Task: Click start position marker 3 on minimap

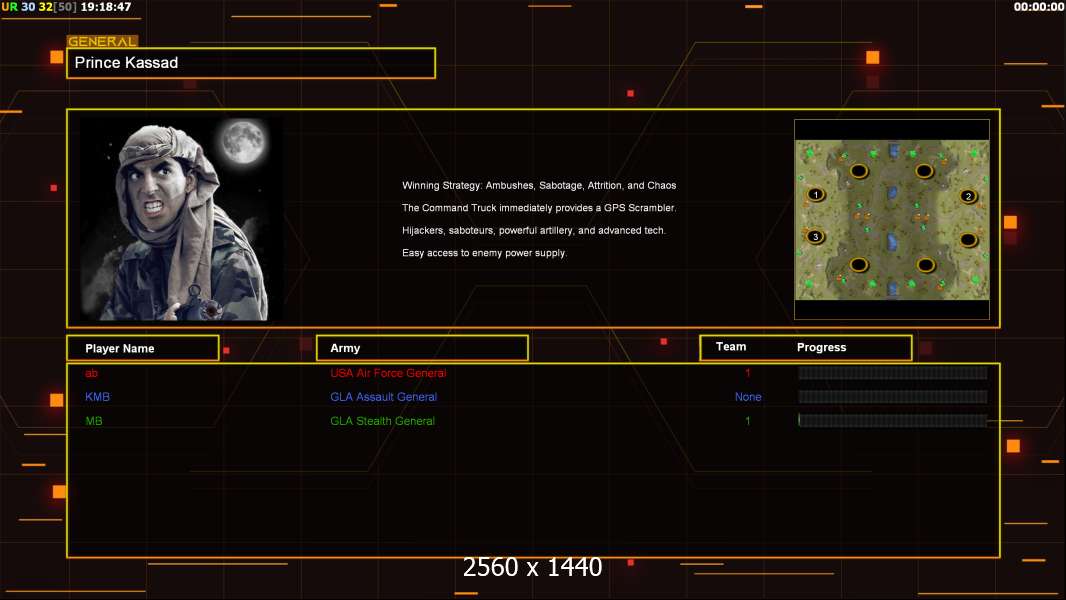Action: point(815,236)
